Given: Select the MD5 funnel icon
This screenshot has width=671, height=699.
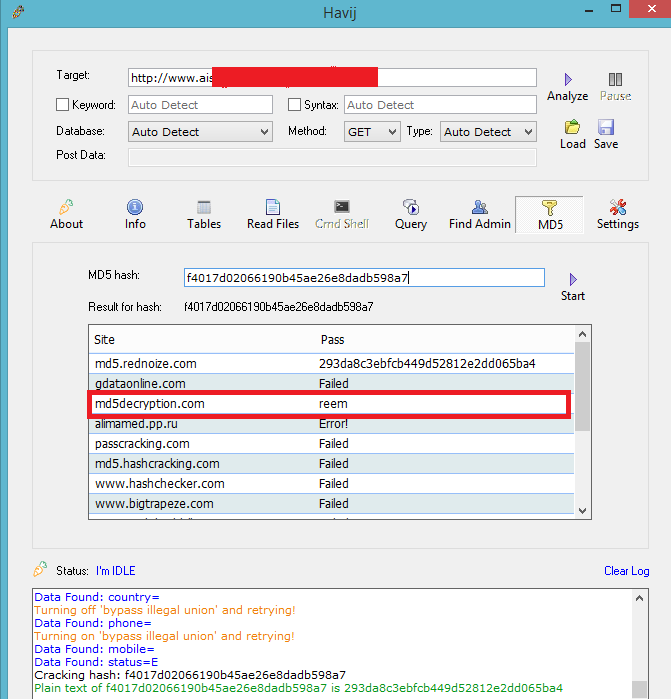Looking at the screenshot, I should (549, 208).
